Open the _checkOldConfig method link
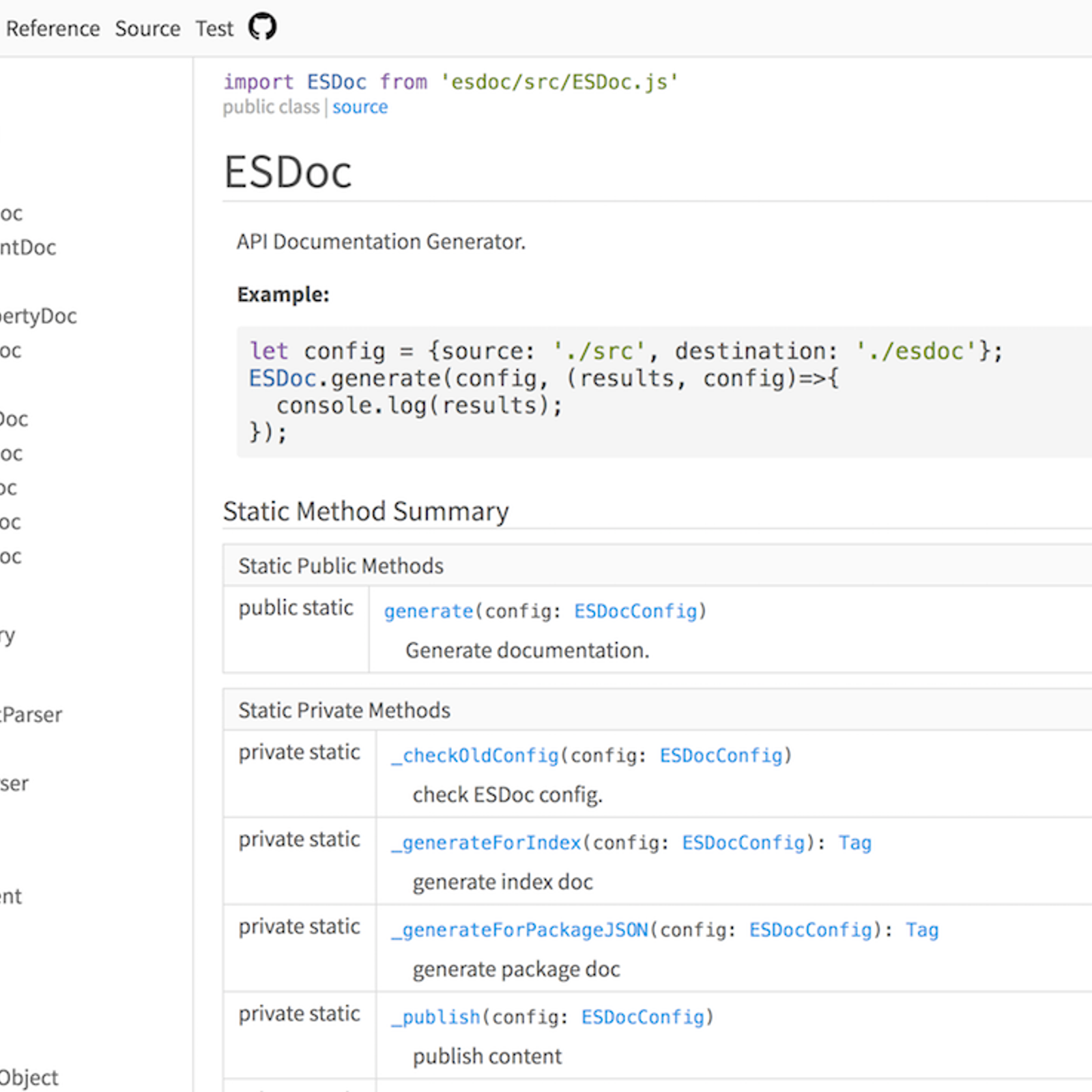The height and width of the screenshot is (1092, 1092). [475, 756]
